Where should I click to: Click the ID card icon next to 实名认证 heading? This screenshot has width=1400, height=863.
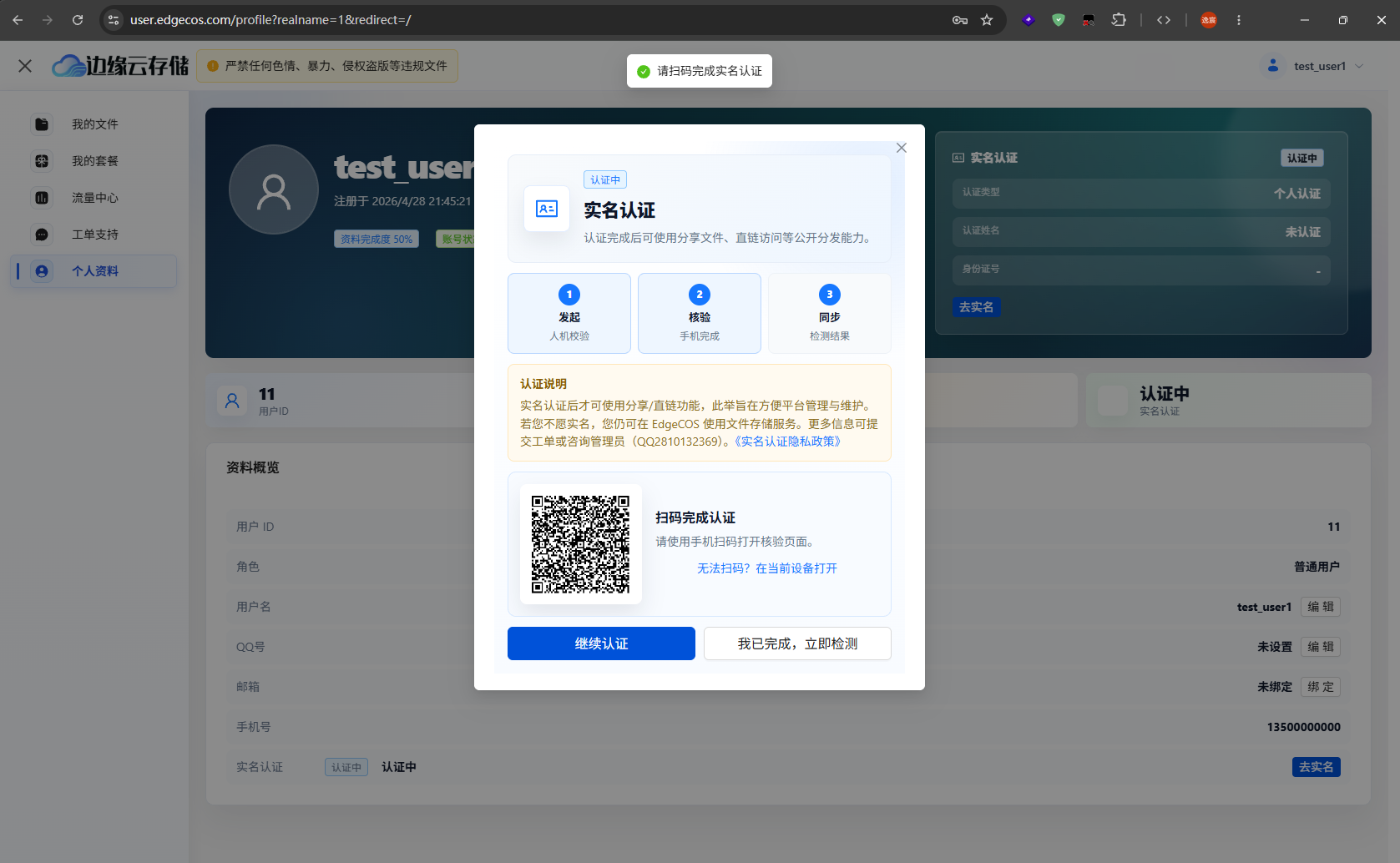click(x=958, y=158)
